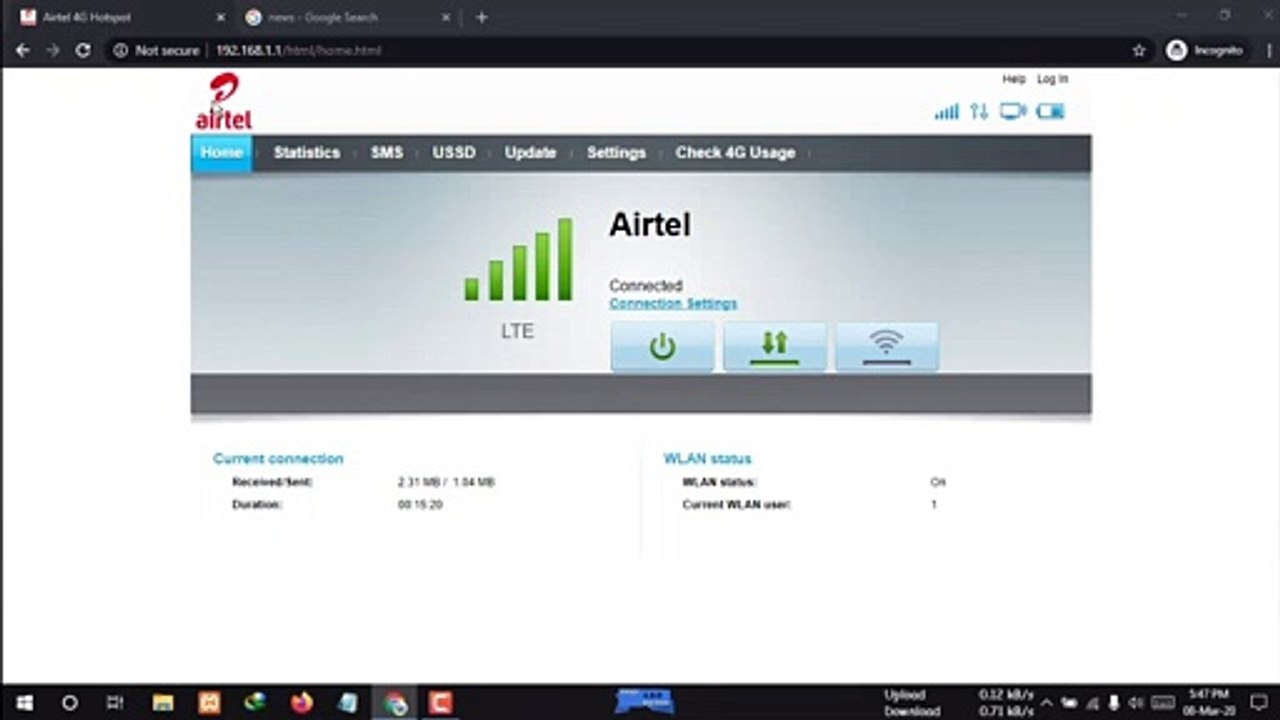Click the data transfer arrows header icon
The height and width of the screenshot is (720, 1280).
(x=979, y=111)
